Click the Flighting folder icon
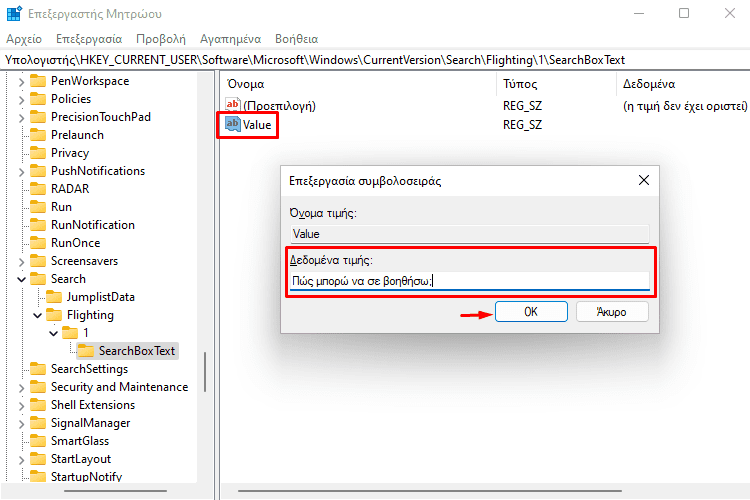Image resolution: width=750 pixels, height=500 pixels. 54,315
